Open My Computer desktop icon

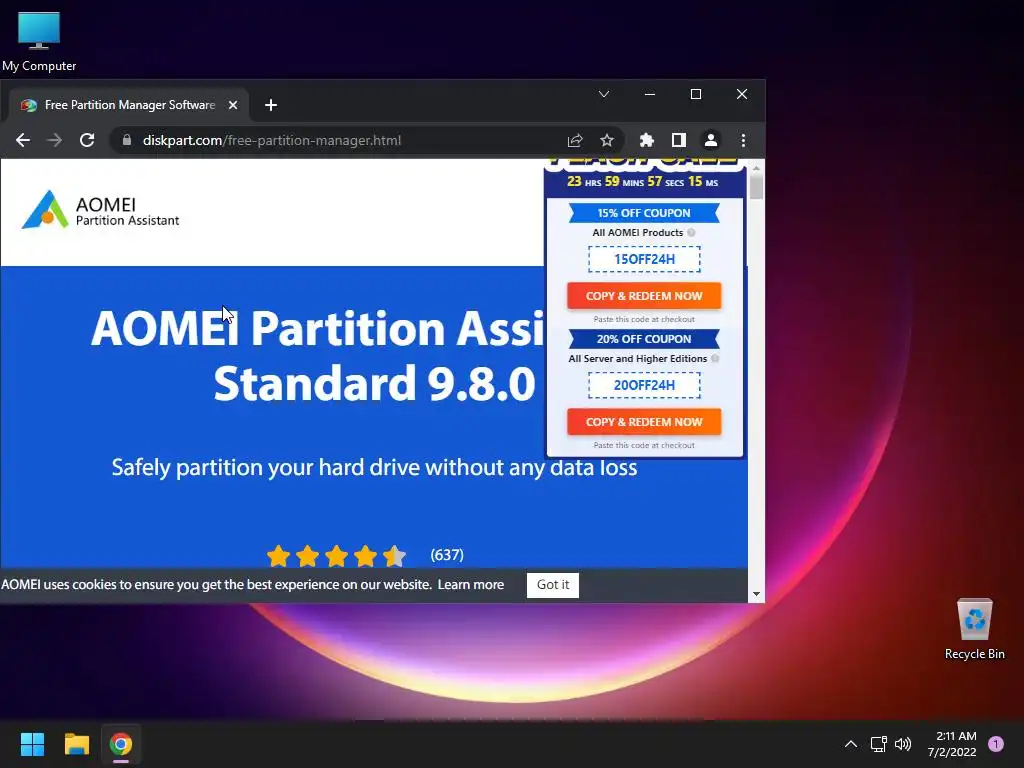point(39,40)
